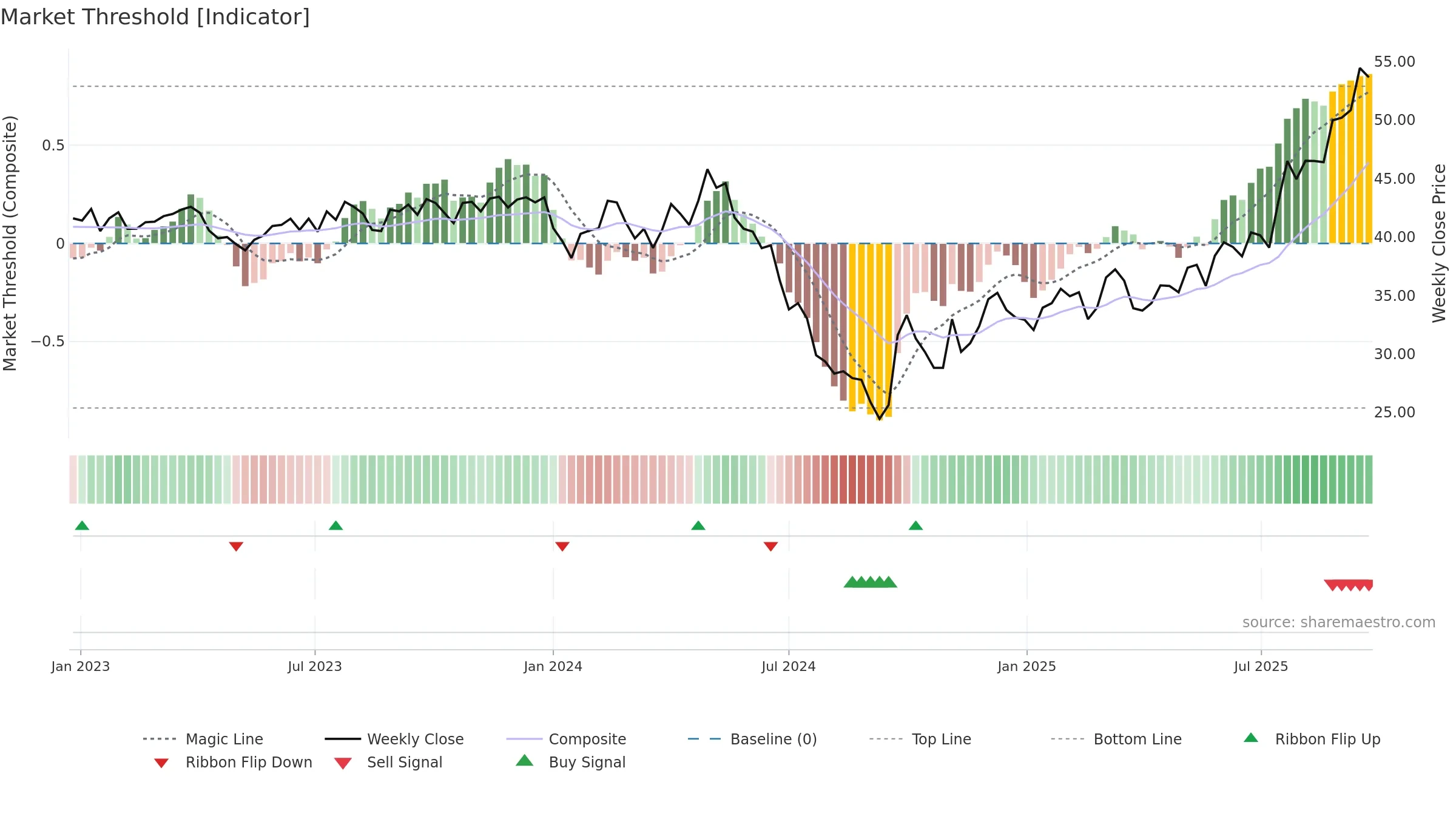The height and width of the screenshot is (819, 1456).
Task: Click the 55.00 price axis label
Action: coord(1395,62)
